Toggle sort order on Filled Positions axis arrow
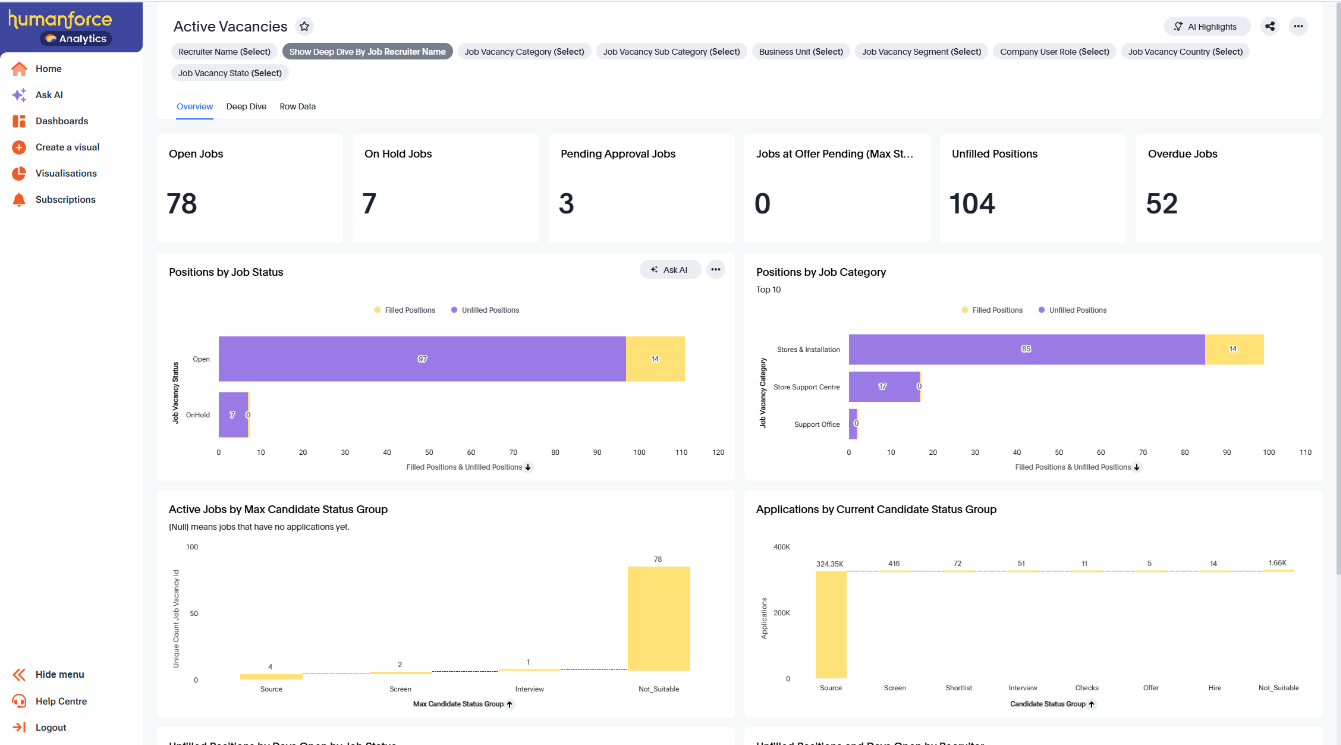Screen dimensions: 1341x745 [527, 467]
